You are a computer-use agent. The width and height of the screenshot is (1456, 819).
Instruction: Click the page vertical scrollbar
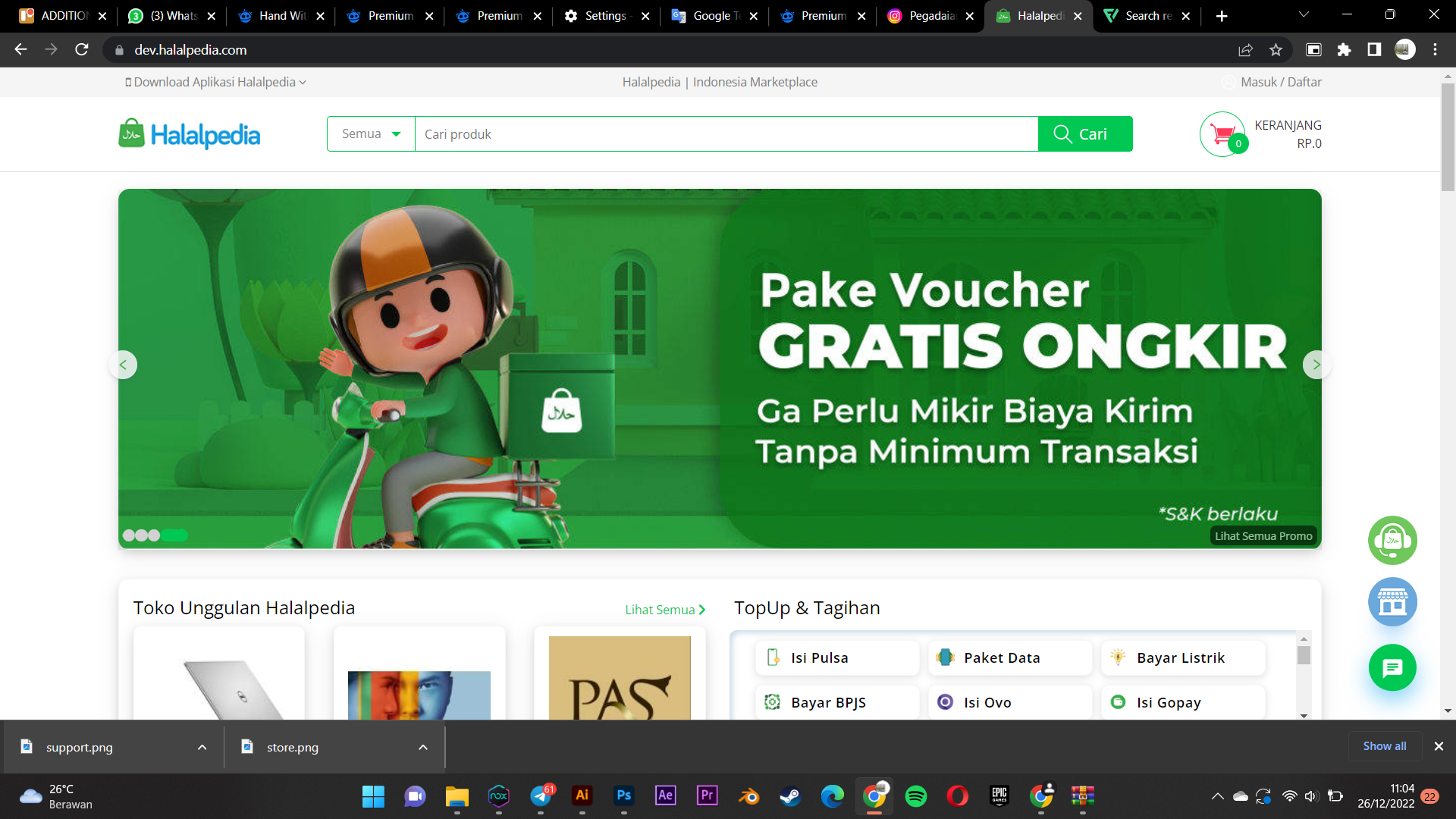coord(1448,136)
